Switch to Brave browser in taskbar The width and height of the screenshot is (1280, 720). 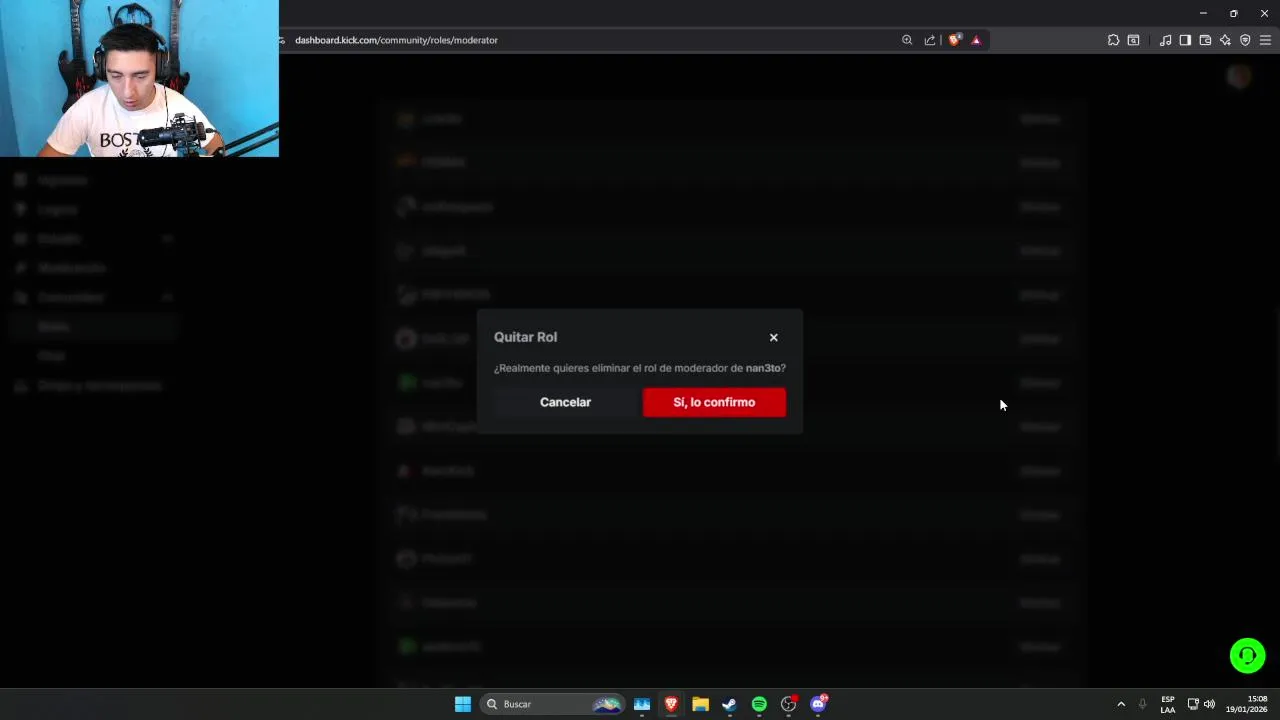point(671,704)
